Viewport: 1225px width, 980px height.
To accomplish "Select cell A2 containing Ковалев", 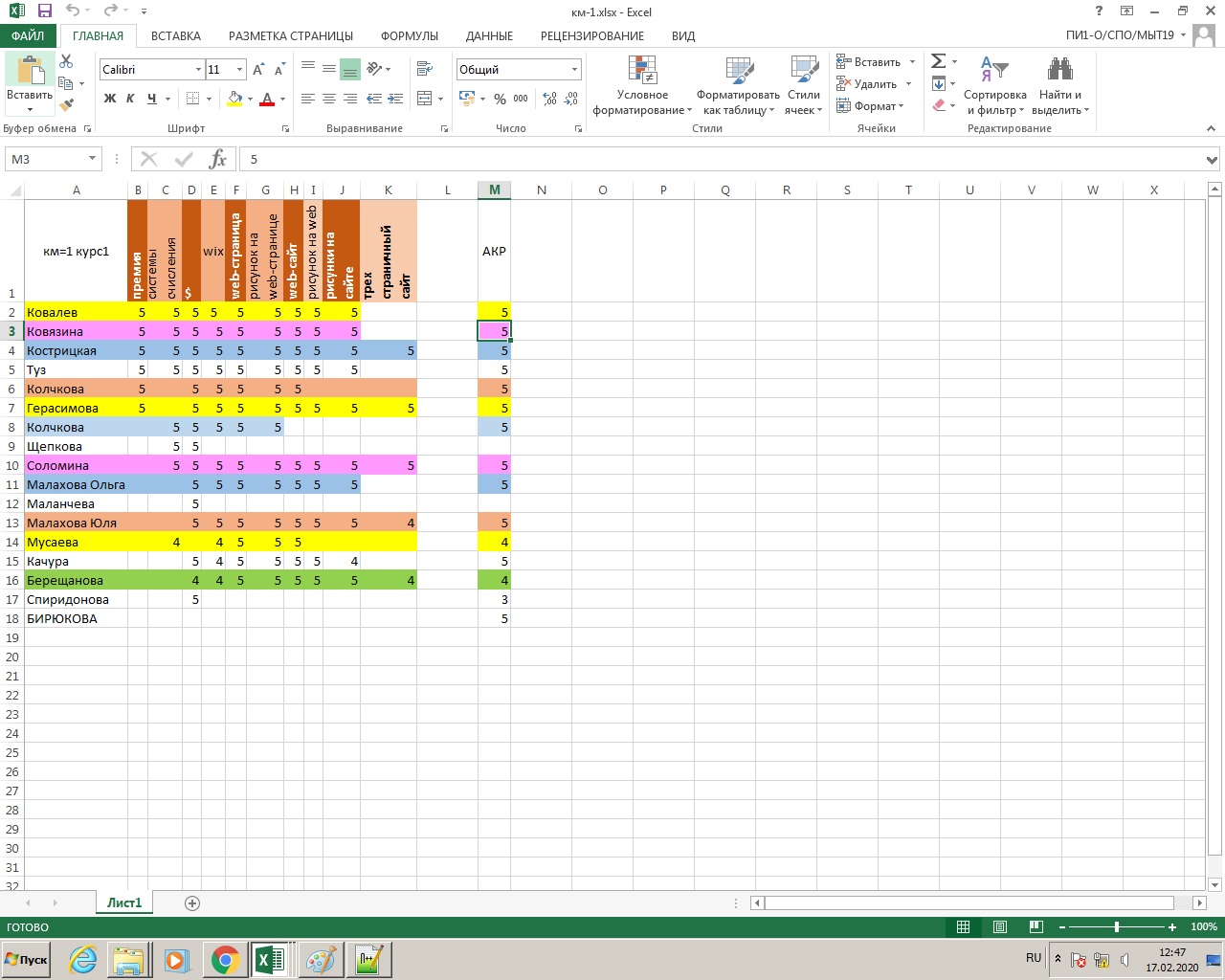I will [76, 312].
